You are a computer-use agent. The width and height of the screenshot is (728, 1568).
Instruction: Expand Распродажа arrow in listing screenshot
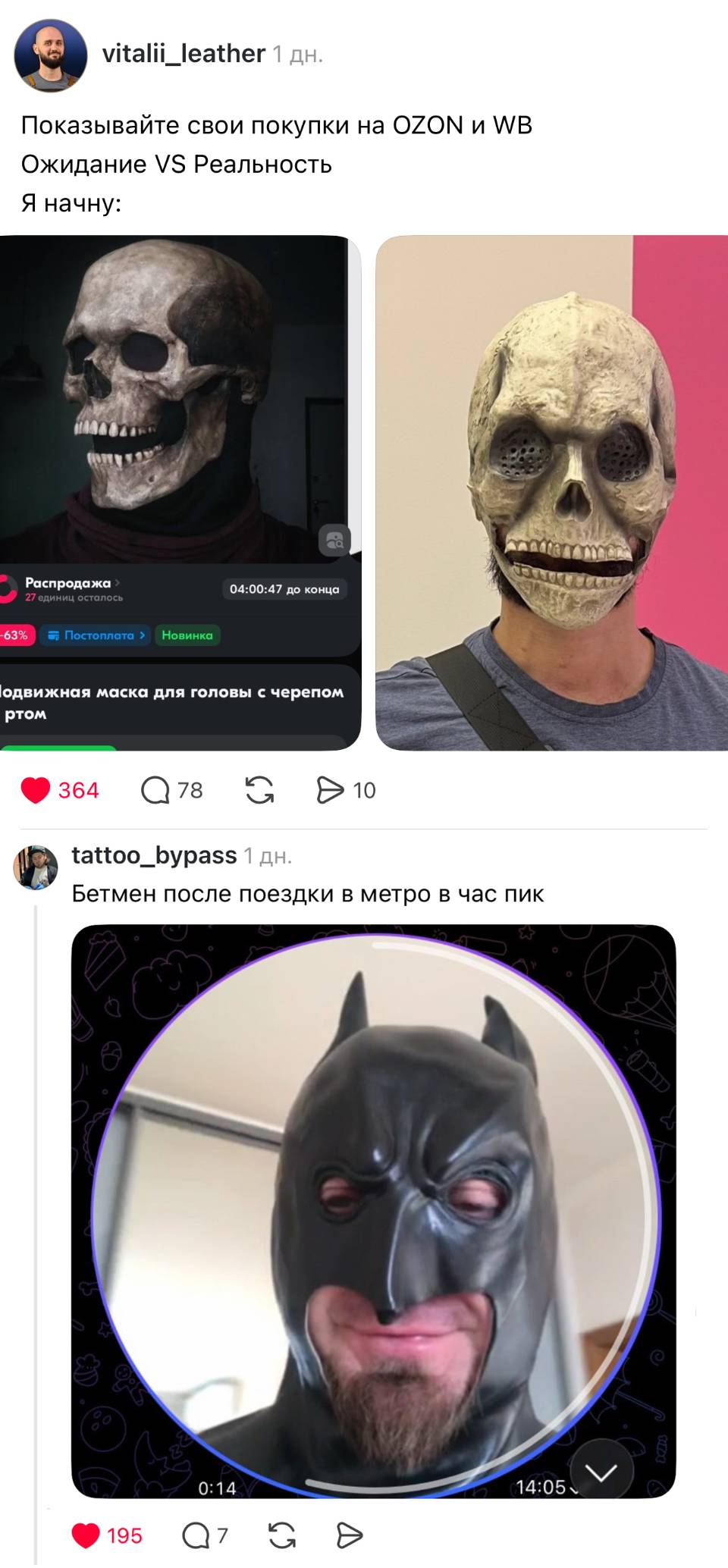pos(118,582)
